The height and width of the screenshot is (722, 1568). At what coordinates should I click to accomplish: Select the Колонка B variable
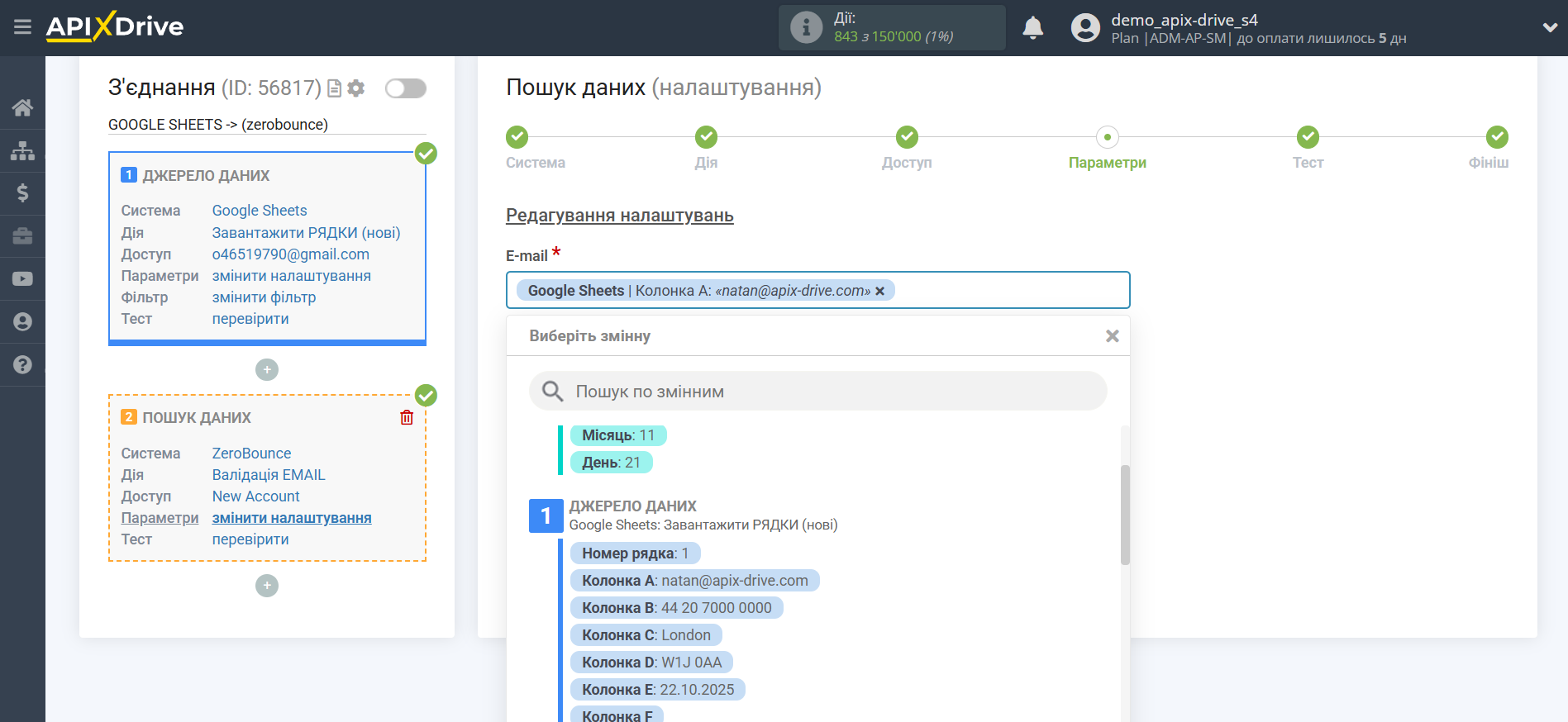point(676,608)
